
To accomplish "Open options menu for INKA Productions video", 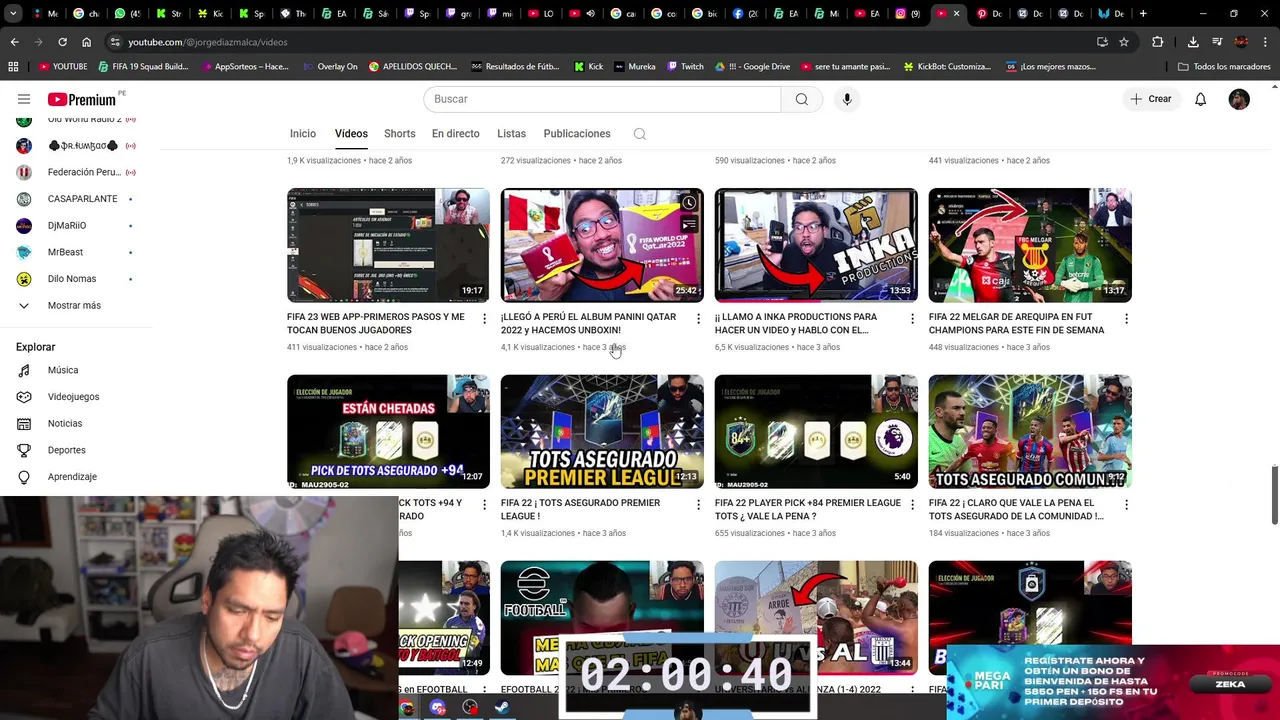I will coord(912,319).
